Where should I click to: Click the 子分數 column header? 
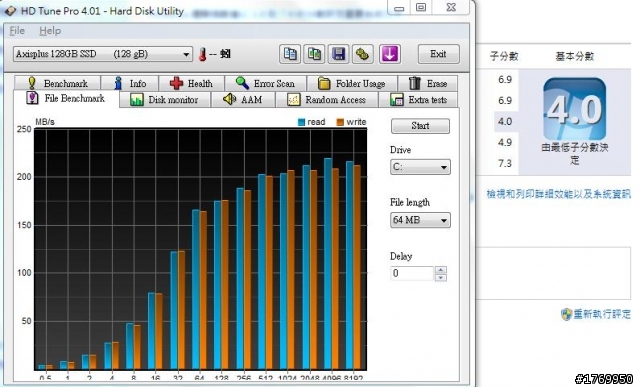[504, 56]
